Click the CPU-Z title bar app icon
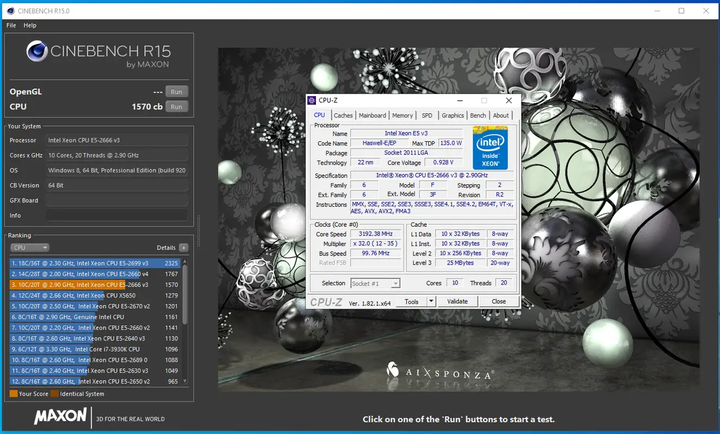Screen dimensions: 720x434 (312, 100)
